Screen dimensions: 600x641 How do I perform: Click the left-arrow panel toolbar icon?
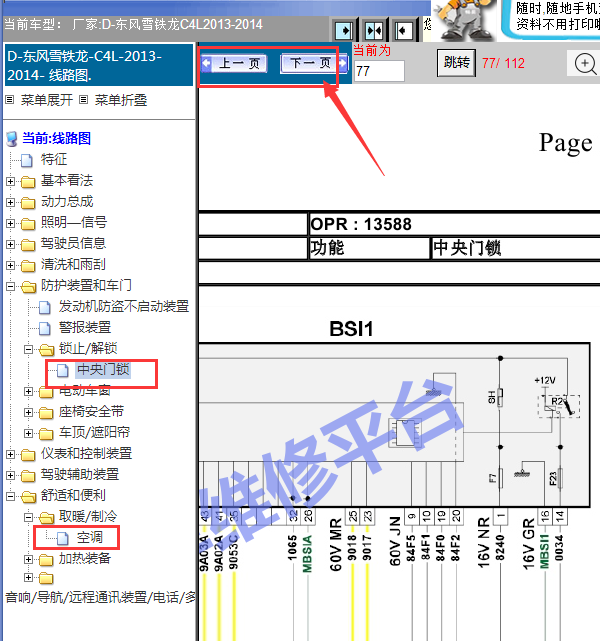[404, 30]
